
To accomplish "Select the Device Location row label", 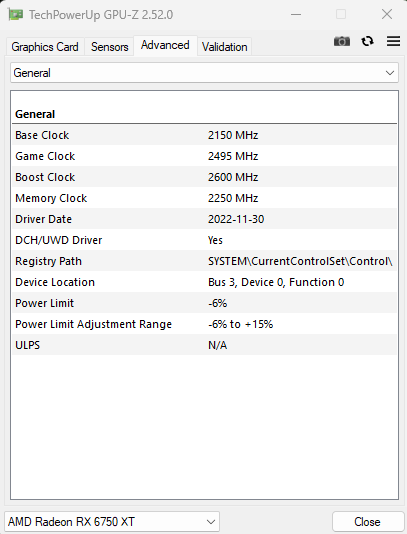I will pyautogui.click(x=55, y=282).
